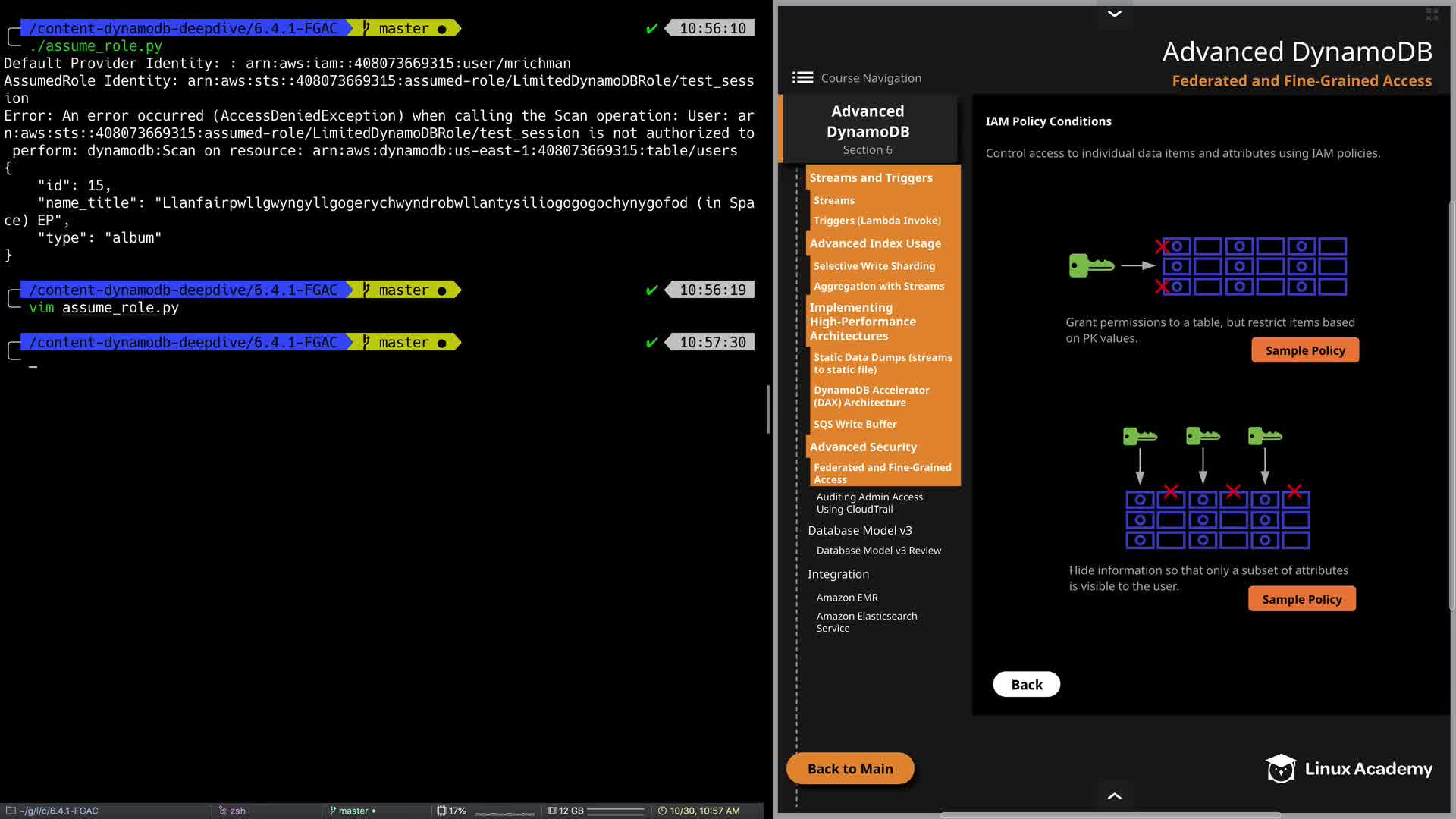Click the fullscreen exit icon top right
This screenshot has height=819, width=1456.
tap(1432, 14)
